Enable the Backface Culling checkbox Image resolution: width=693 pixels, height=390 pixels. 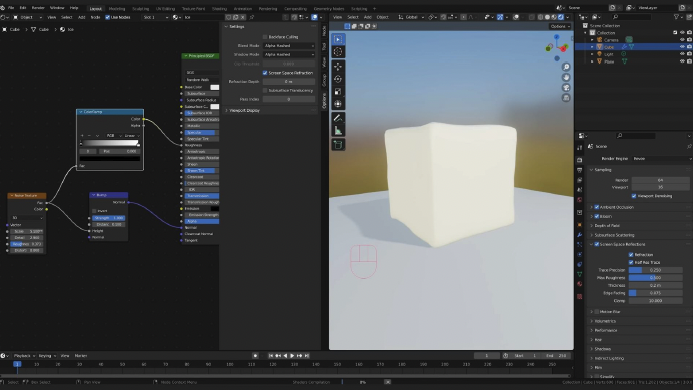tap(265, 37)
